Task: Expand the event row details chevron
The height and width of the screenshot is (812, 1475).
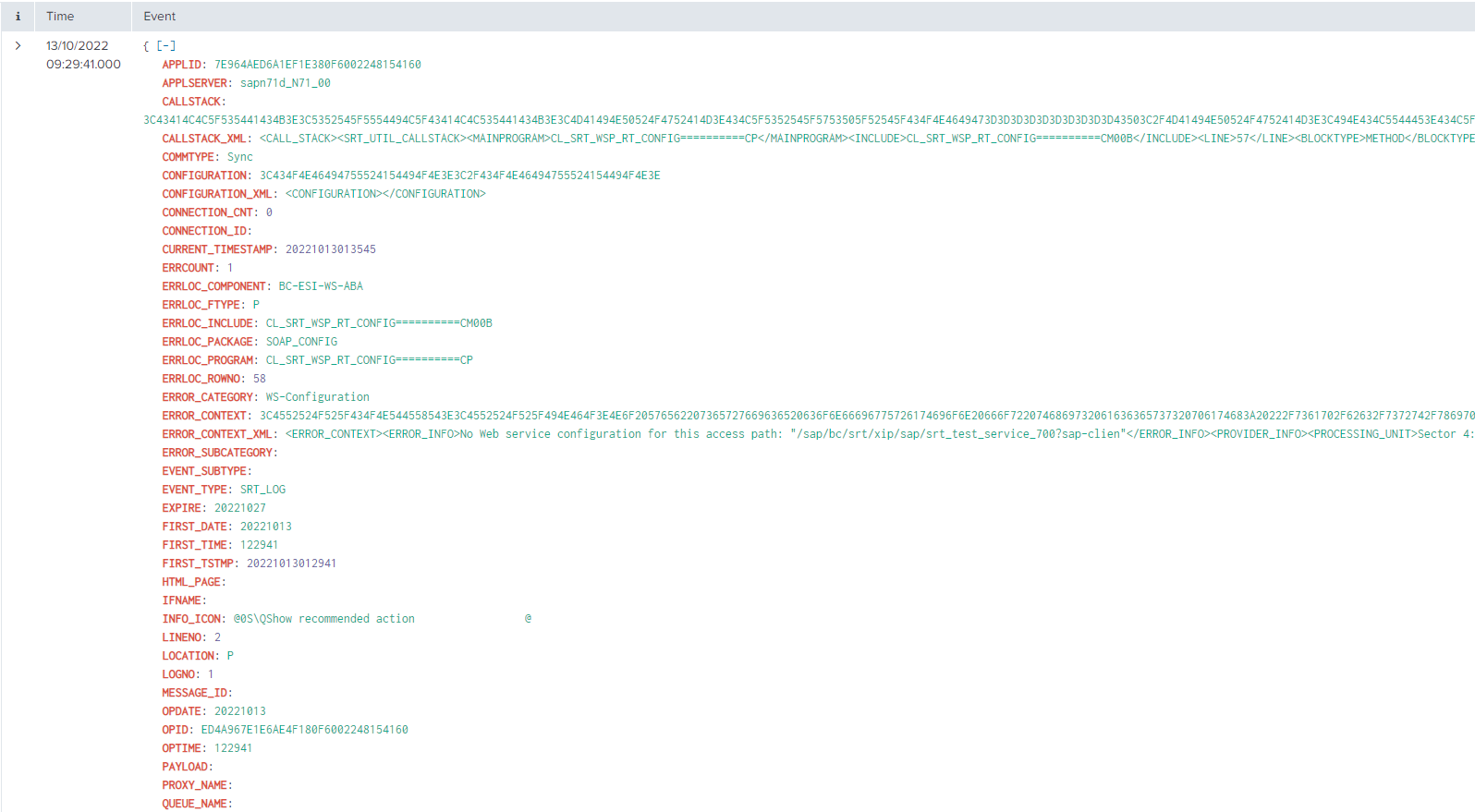Action: pos(18,45)
